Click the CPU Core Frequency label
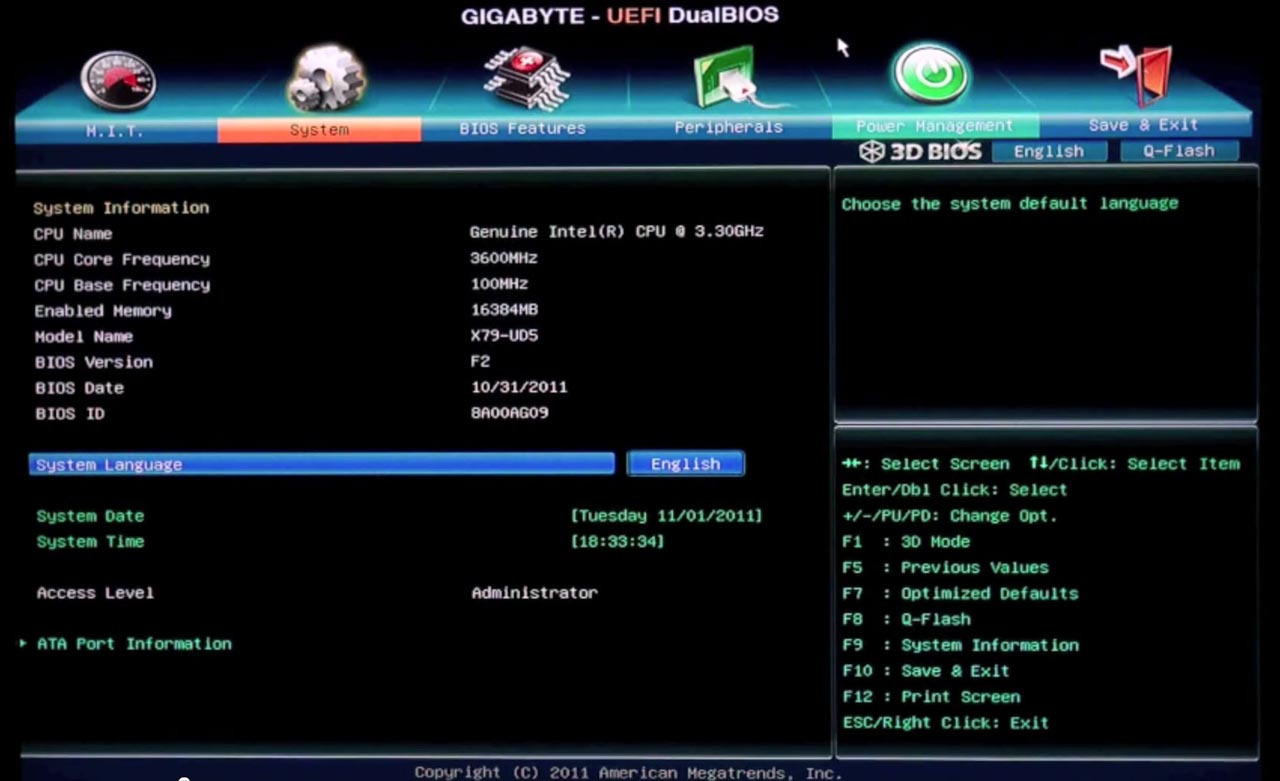This screenshot has height=781, width=1280. (x=122, y=260)
